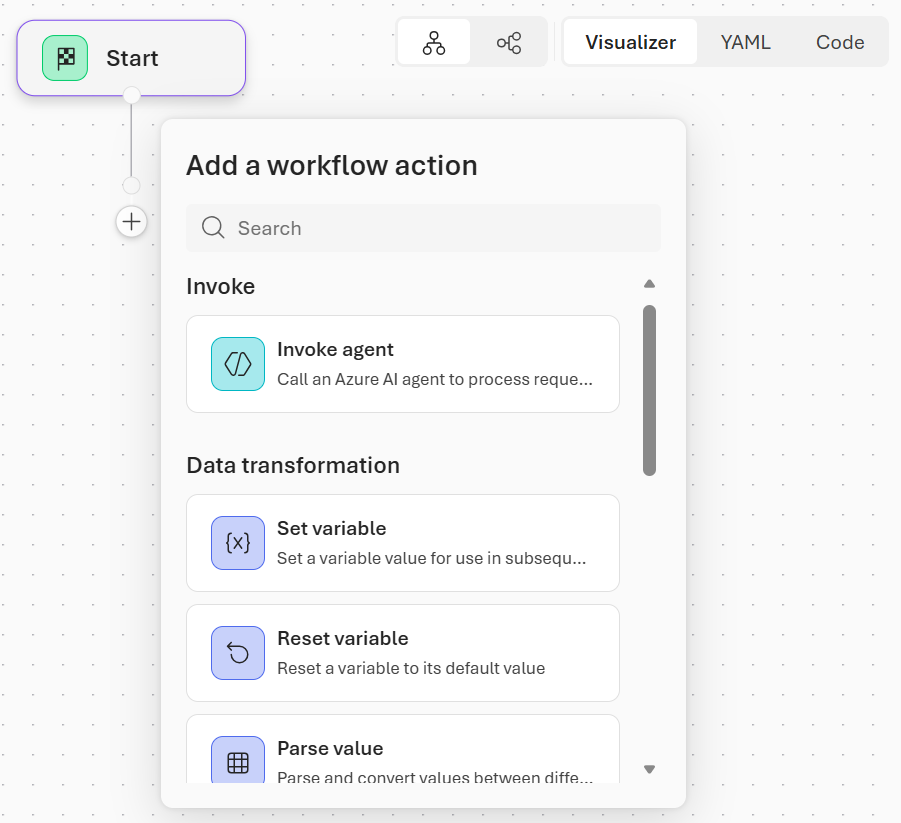Select the Invoke agent code icon
901x823 pixels.
point(238,364)
